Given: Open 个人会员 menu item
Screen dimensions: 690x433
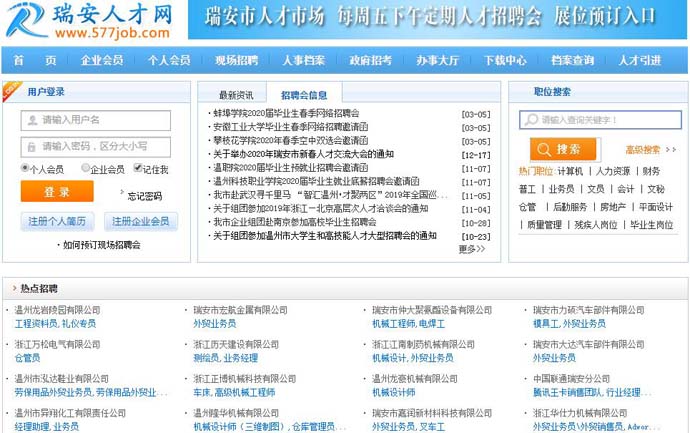Looking at the screenshot, I should pyautogui.click(x=169, y=60).
